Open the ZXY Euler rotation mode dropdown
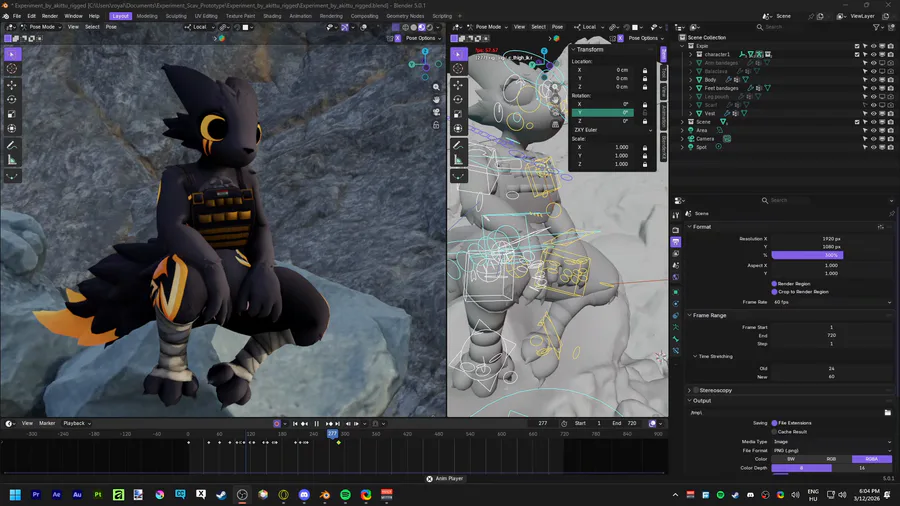 [613, 130]
